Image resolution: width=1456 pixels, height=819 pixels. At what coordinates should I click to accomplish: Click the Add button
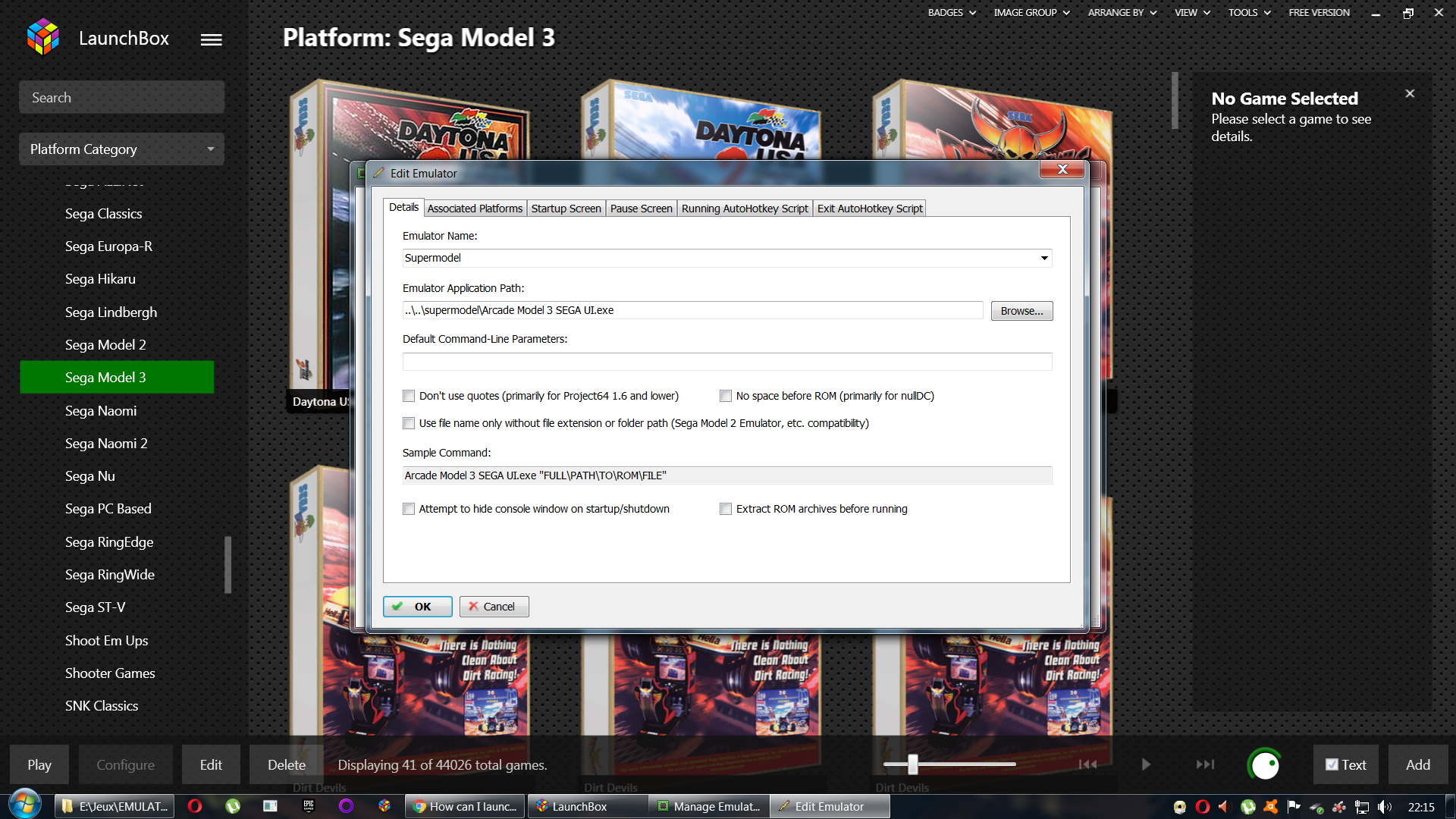(x=1418, y=764)
